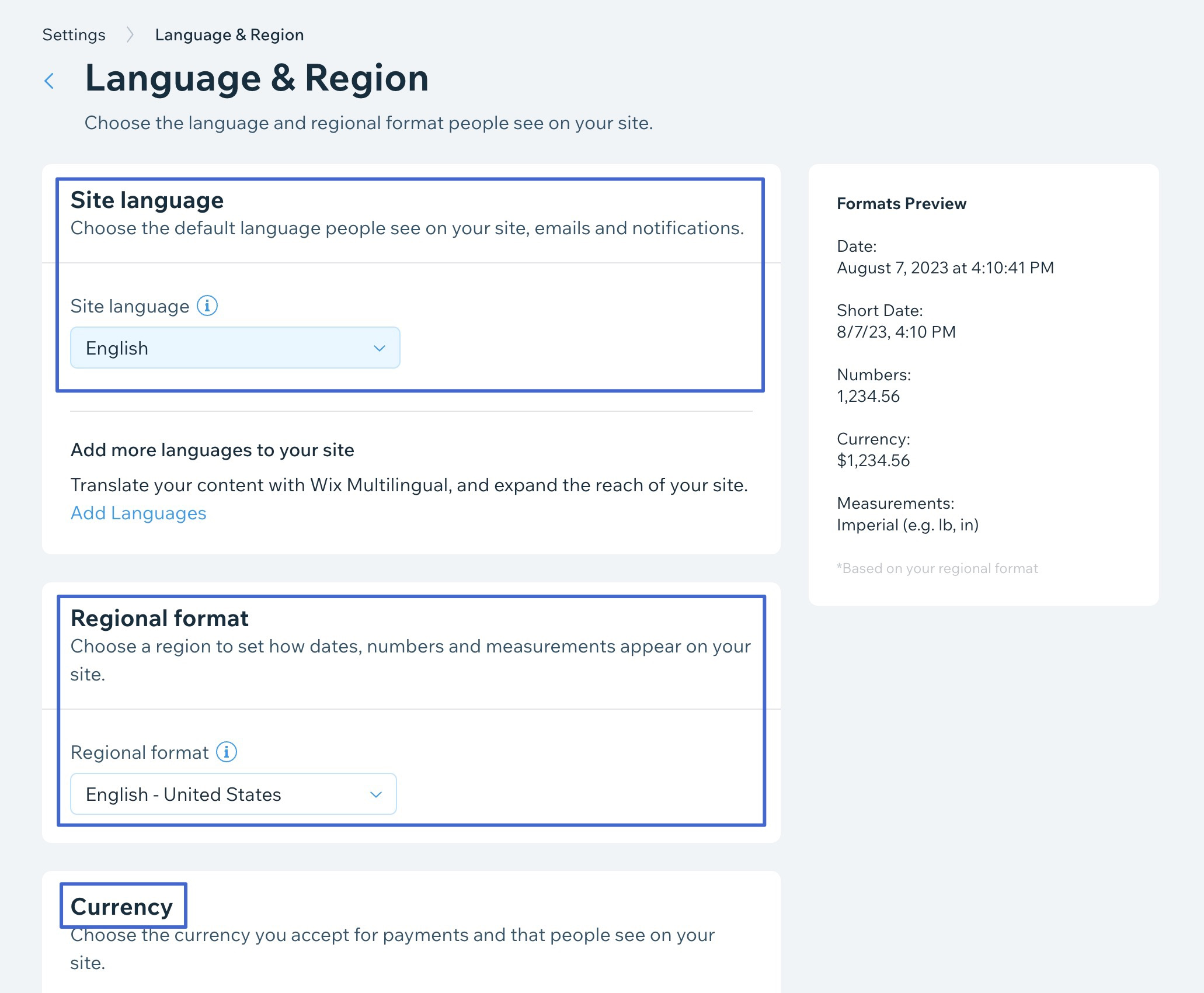The image size is (1204, 993).
Task: Select the Language & Region breadcrumb item
Action: click(229, 34)
